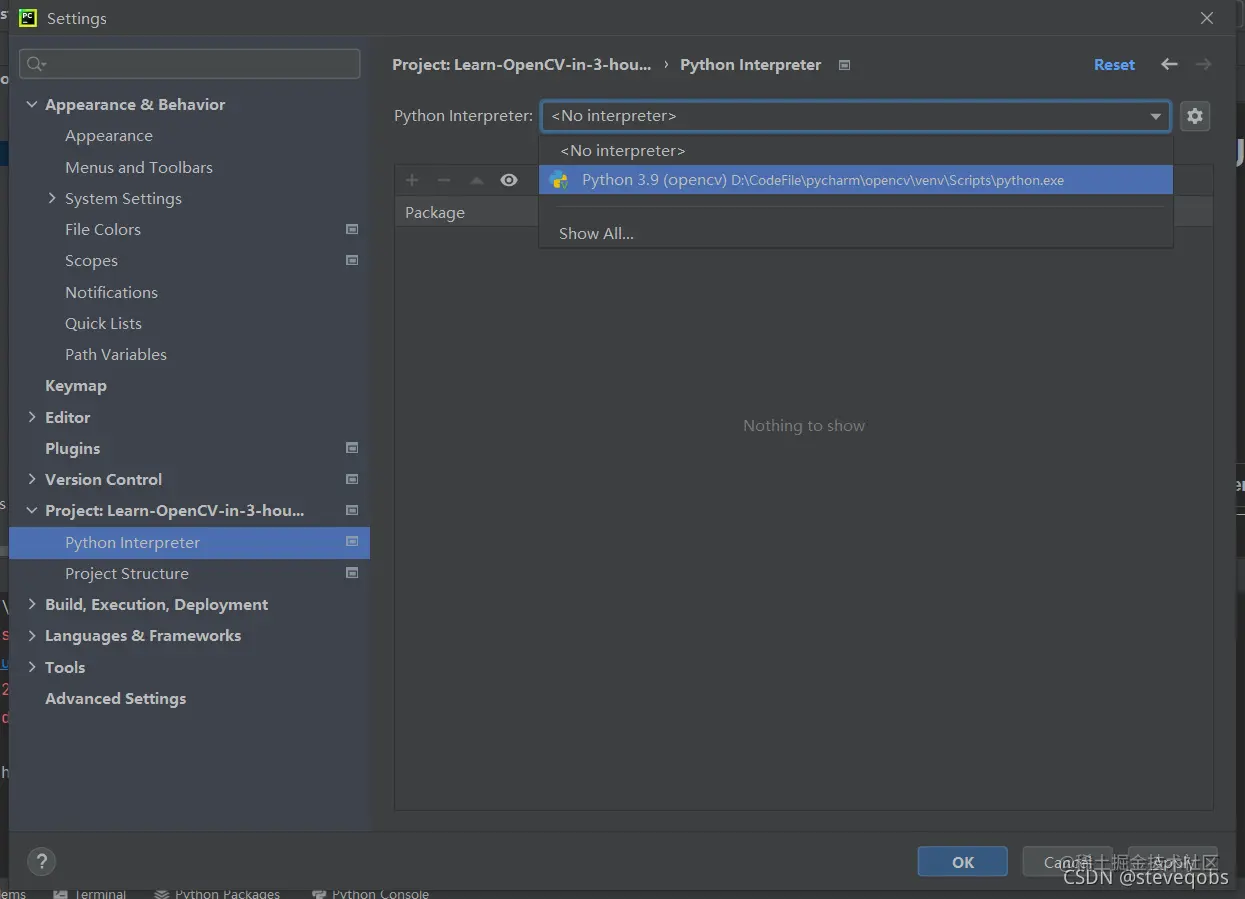
Task: Click the small icon after the Python Interpreter breadcrumb
Action: (844, 65)
